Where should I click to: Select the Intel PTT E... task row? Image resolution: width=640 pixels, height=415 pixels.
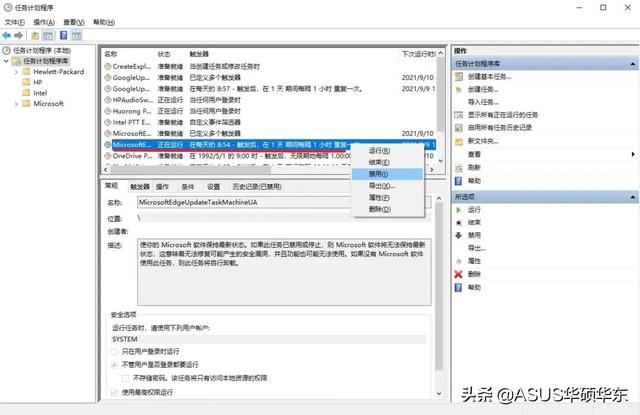269,122
